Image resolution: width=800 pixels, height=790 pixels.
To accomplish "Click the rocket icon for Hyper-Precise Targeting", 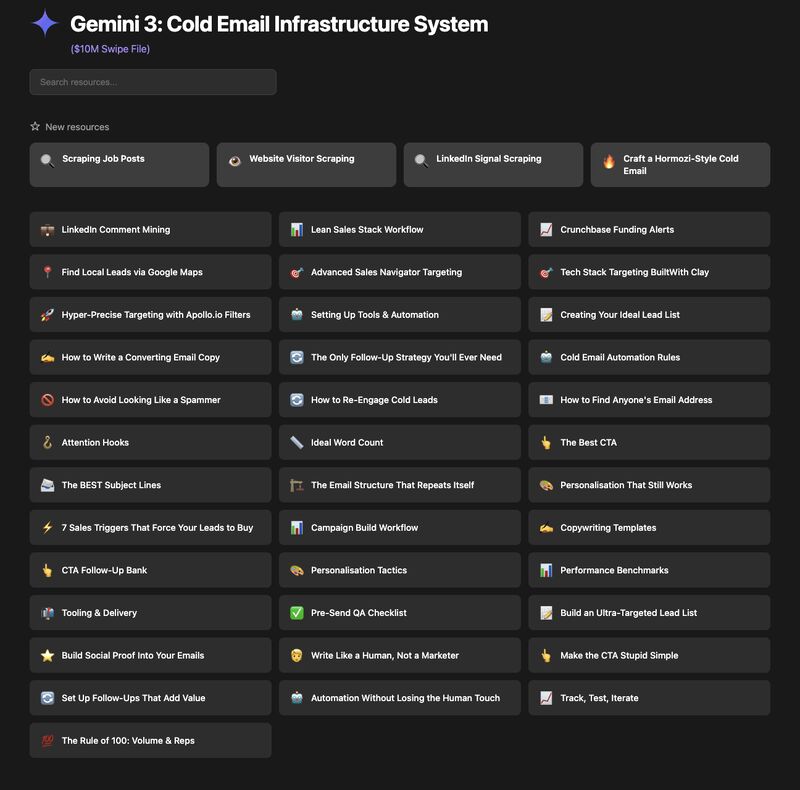I will point(47,315).
